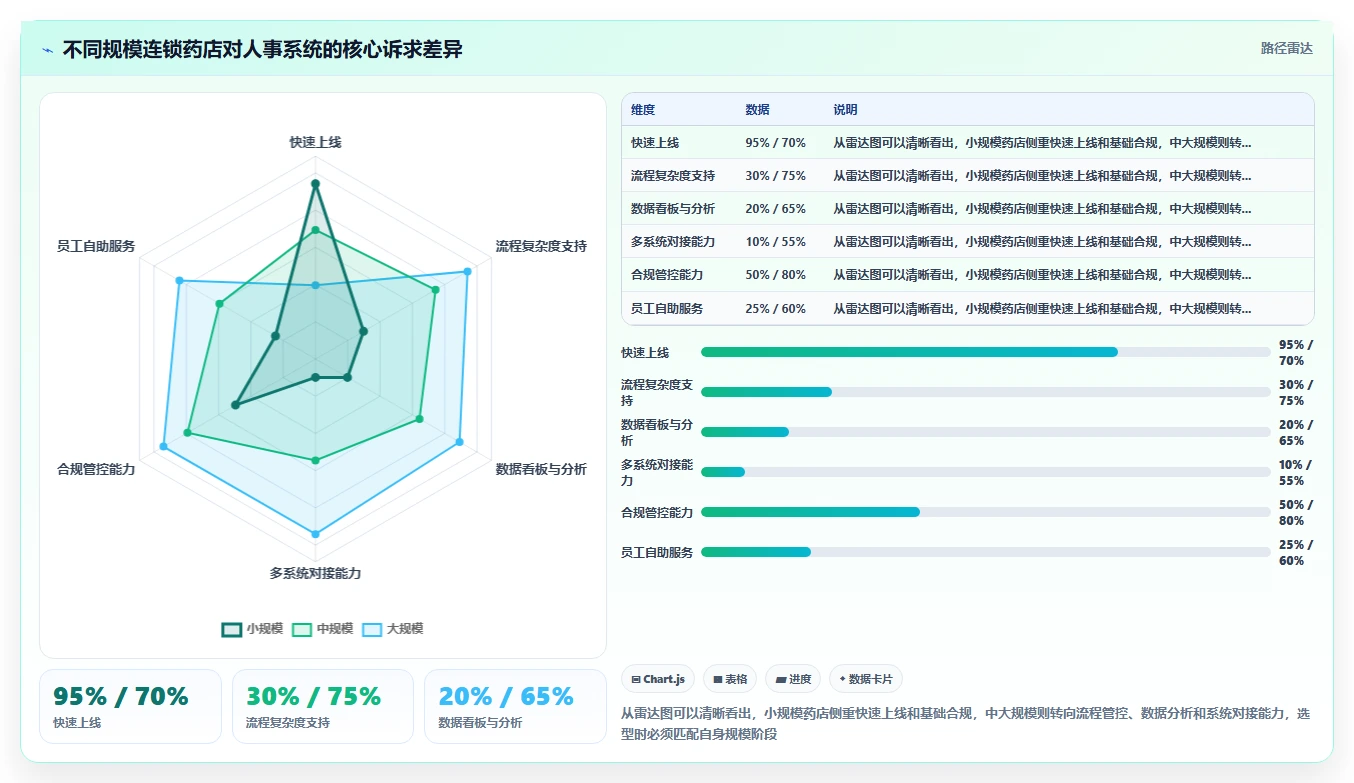The width and height of the screenshot is (1354, 783).
Task: Click the 快速上线 progress bar
Action: pyautogui.click(x=985, y=352)
